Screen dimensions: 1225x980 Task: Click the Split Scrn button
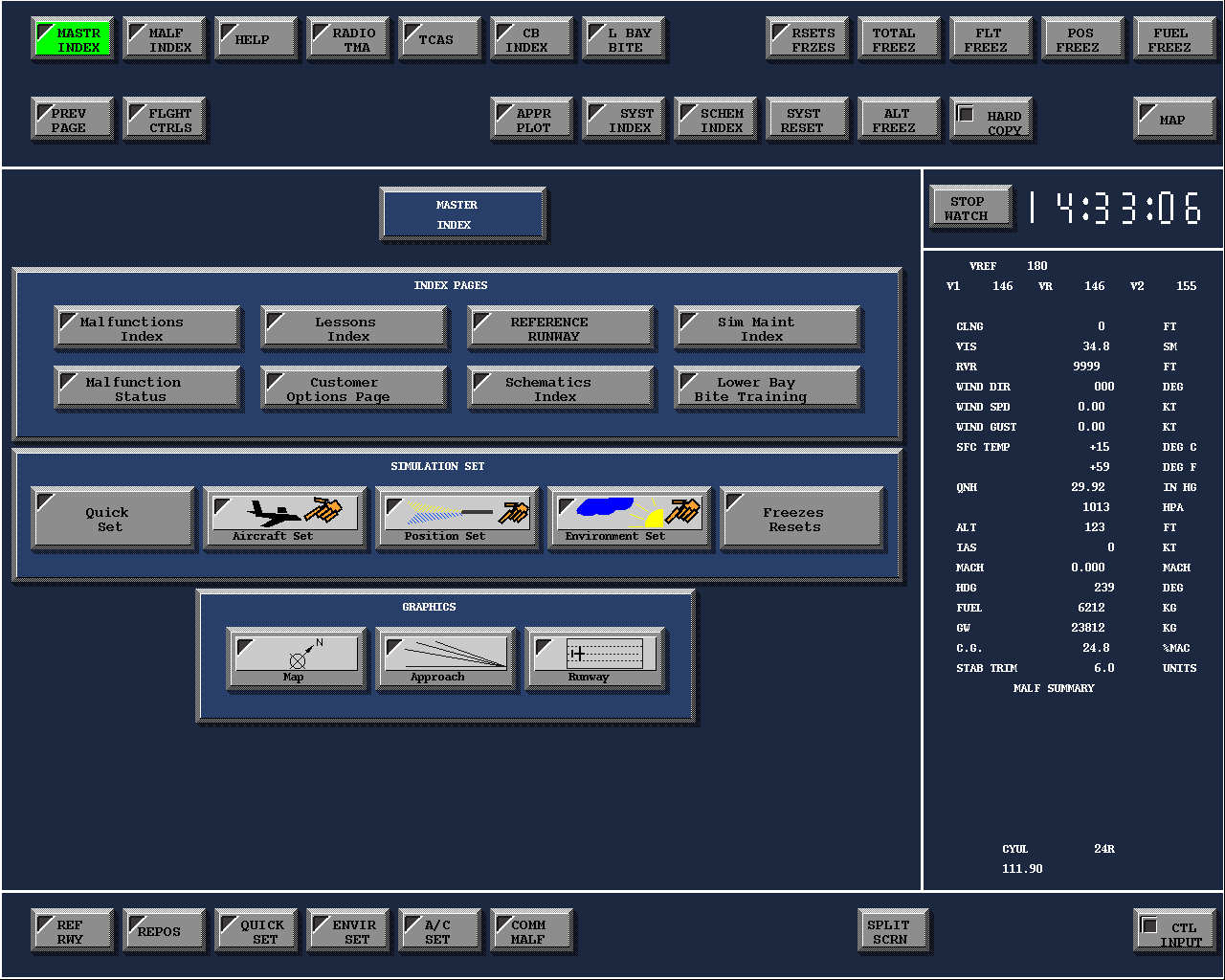click(892, 931)
